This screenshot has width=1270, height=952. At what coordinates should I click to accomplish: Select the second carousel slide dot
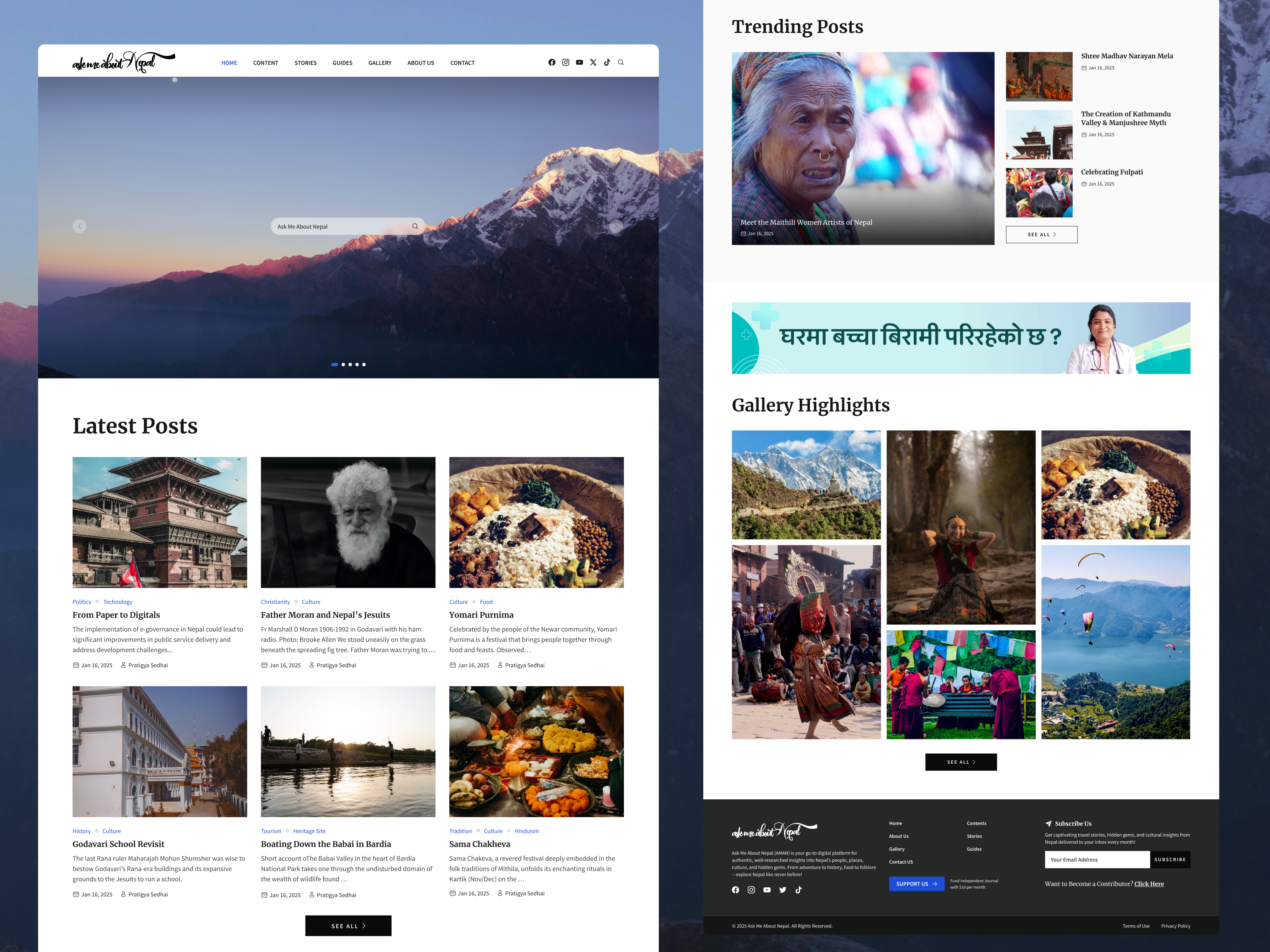pyautogui.click(x=343, y=365)
